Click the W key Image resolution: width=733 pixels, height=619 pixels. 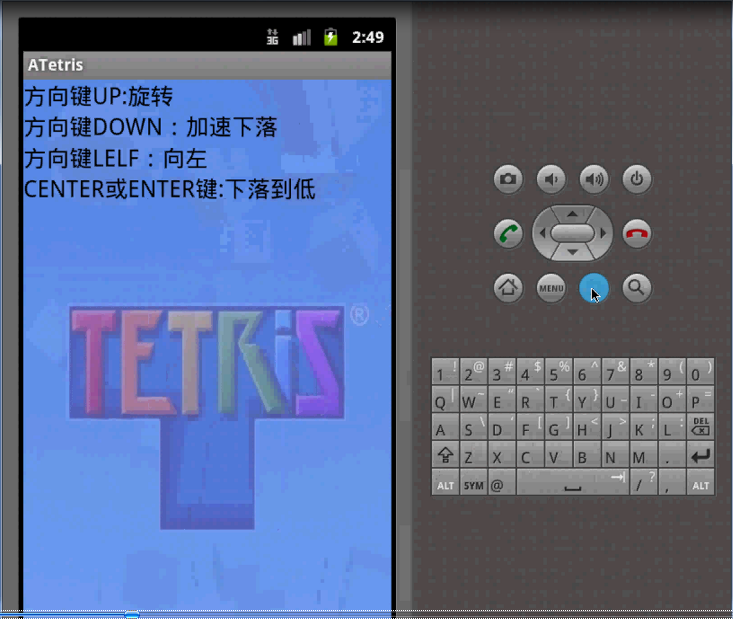pos(474,399)
